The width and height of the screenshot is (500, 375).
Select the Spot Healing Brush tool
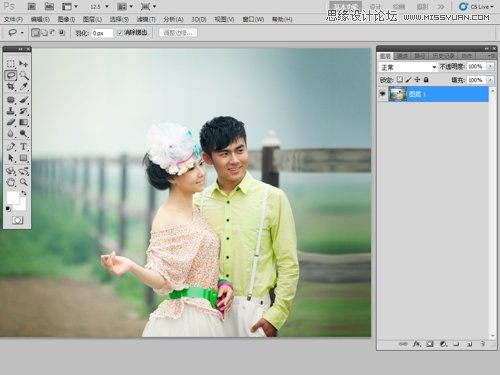coord(11,100)
